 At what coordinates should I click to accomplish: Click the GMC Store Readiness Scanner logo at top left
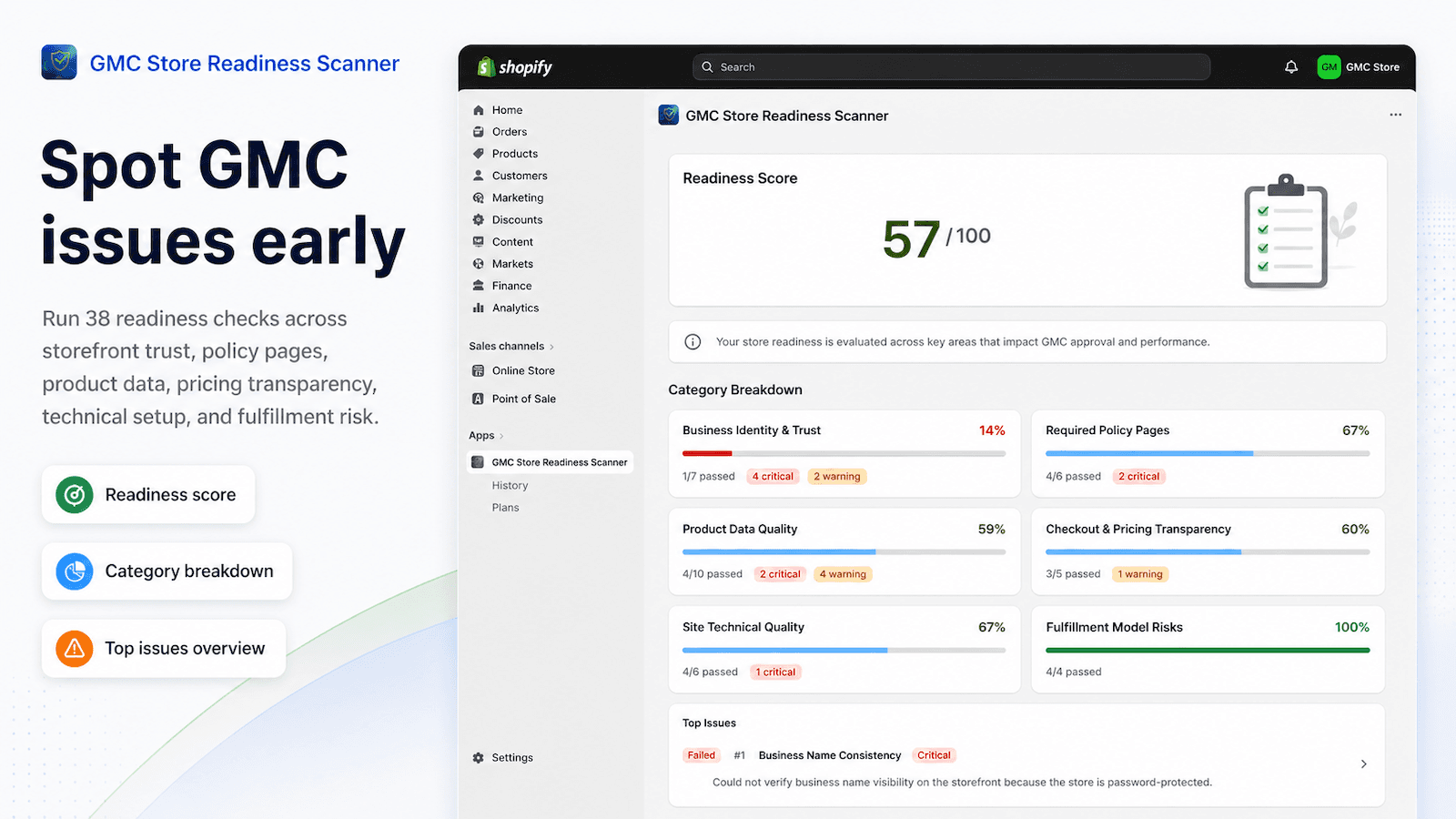click(59, 63)
